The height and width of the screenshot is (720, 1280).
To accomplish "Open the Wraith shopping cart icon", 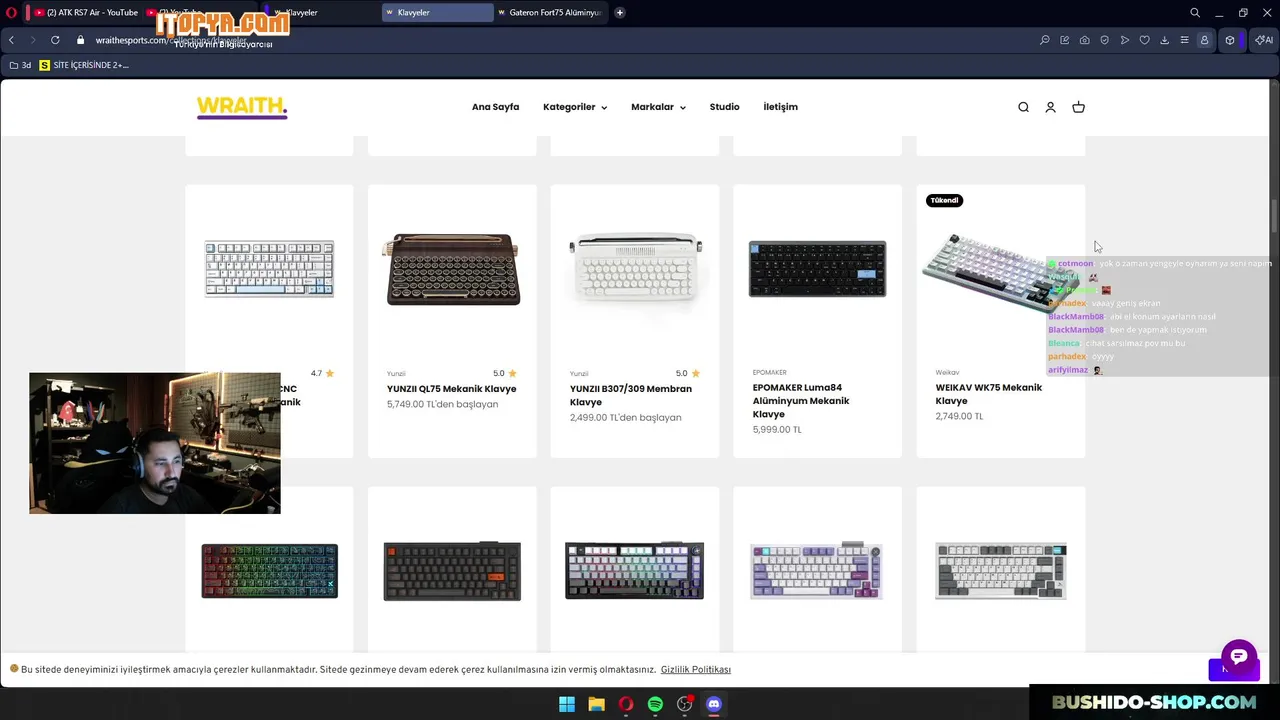I will 1078,107.
